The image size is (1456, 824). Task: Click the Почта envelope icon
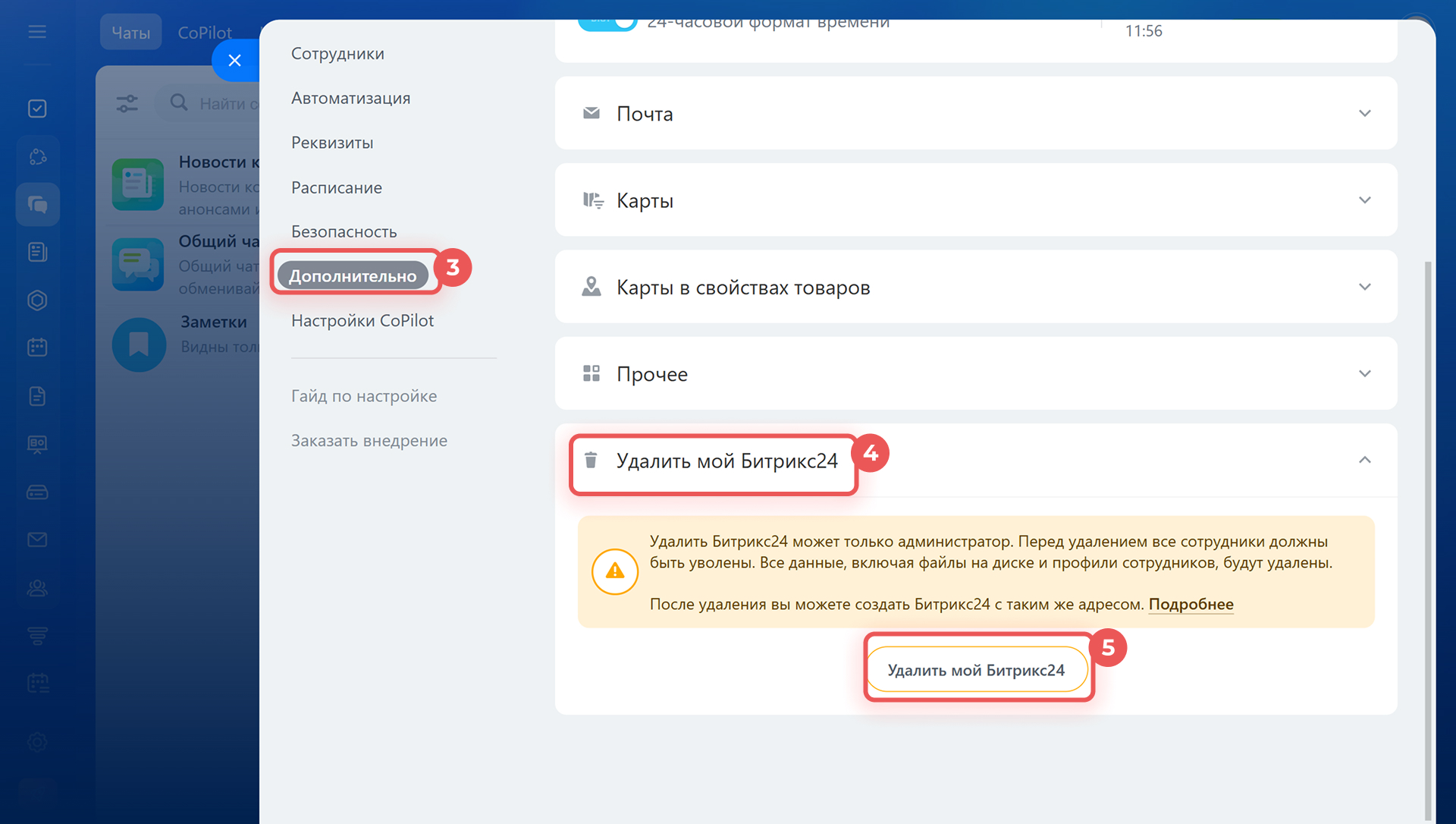pos(591,113)
